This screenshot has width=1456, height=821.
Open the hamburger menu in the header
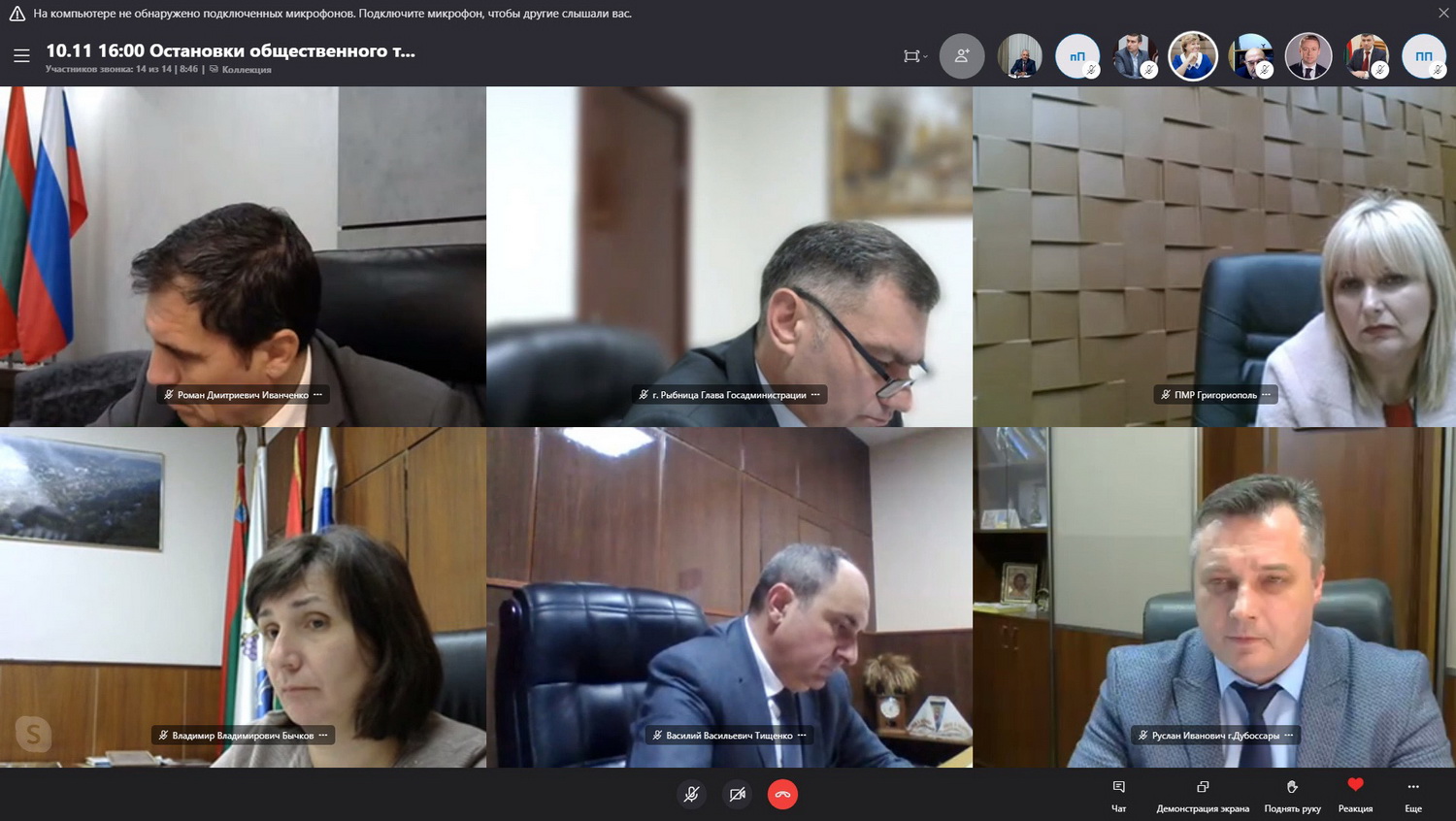point(21,56)
